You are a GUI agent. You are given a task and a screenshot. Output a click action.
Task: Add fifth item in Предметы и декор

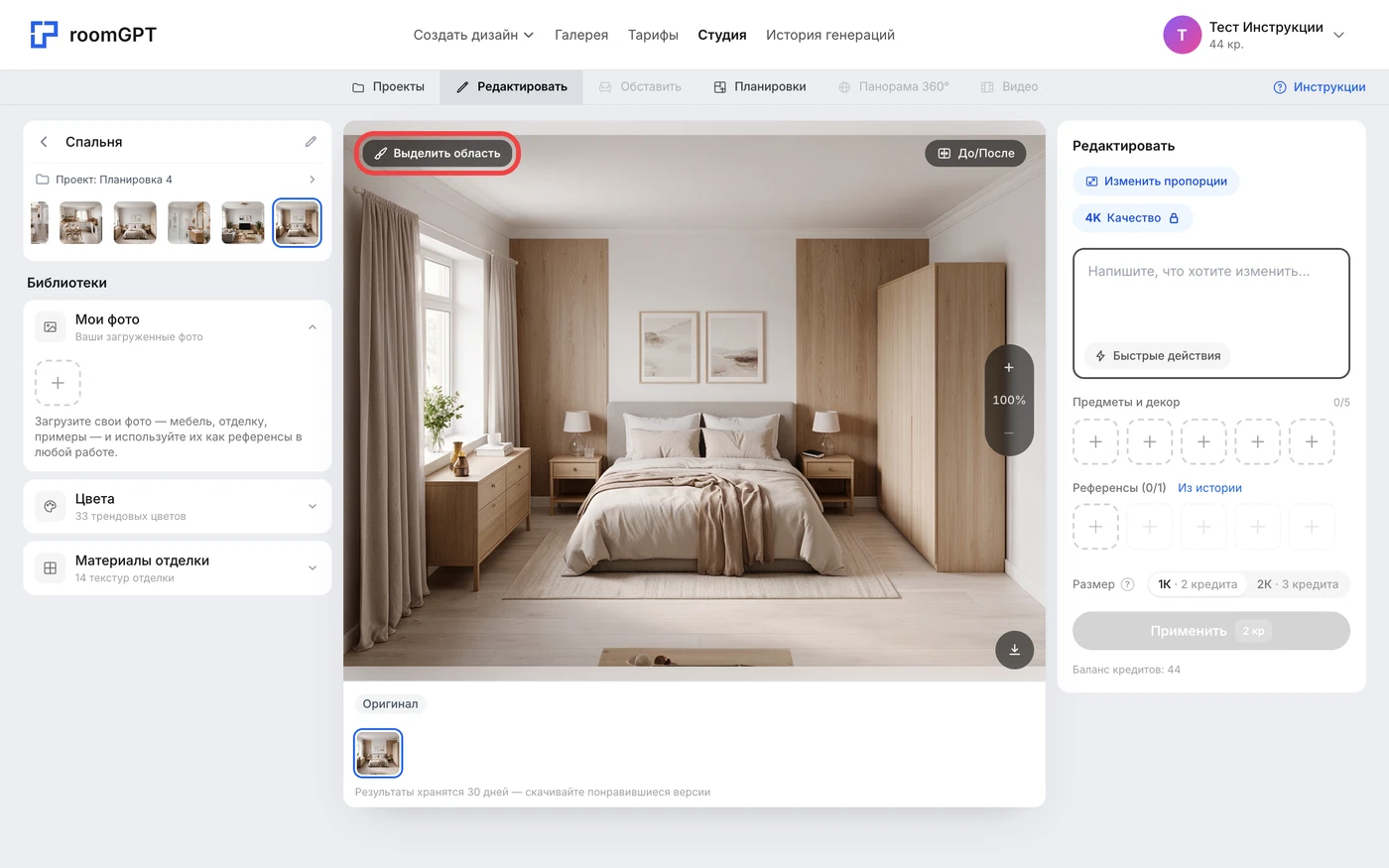point(1312,442)
